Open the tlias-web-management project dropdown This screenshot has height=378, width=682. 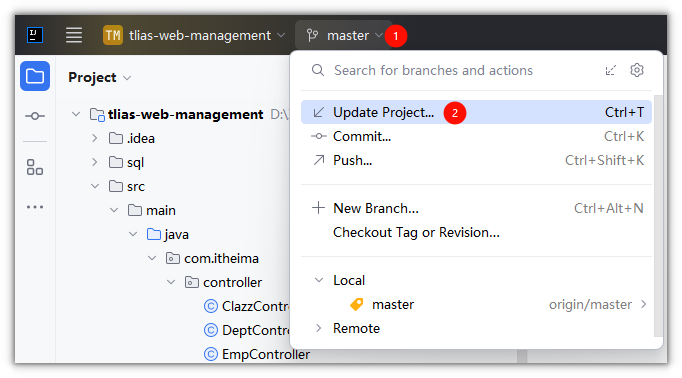pyautogui.click(x=194, y=35)
